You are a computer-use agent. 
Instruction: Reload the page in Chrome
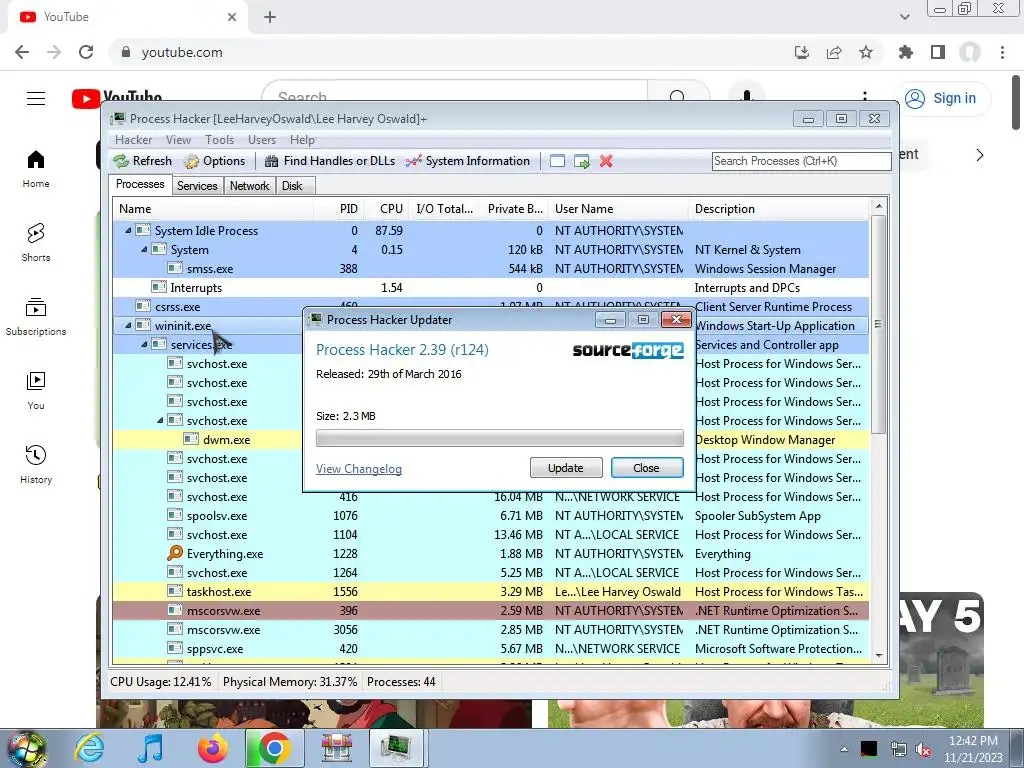[x=86, y=52]
